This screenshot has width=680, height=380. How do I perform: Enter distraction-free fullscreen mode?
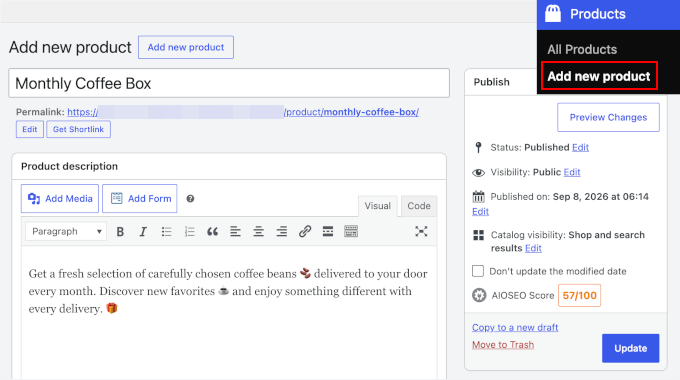tap(421, 232)
